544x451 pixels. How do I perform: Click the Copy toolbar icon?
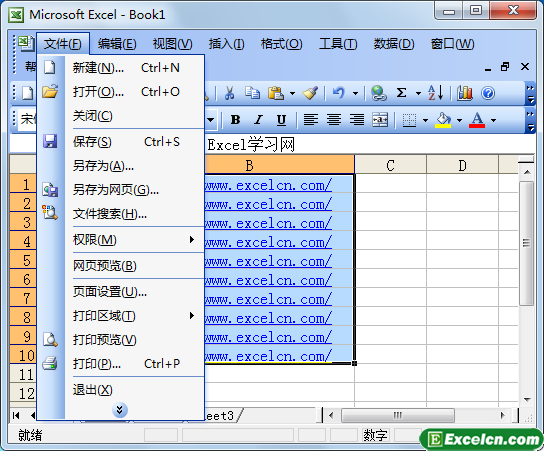pyautogui.click(x=252, y=93)
